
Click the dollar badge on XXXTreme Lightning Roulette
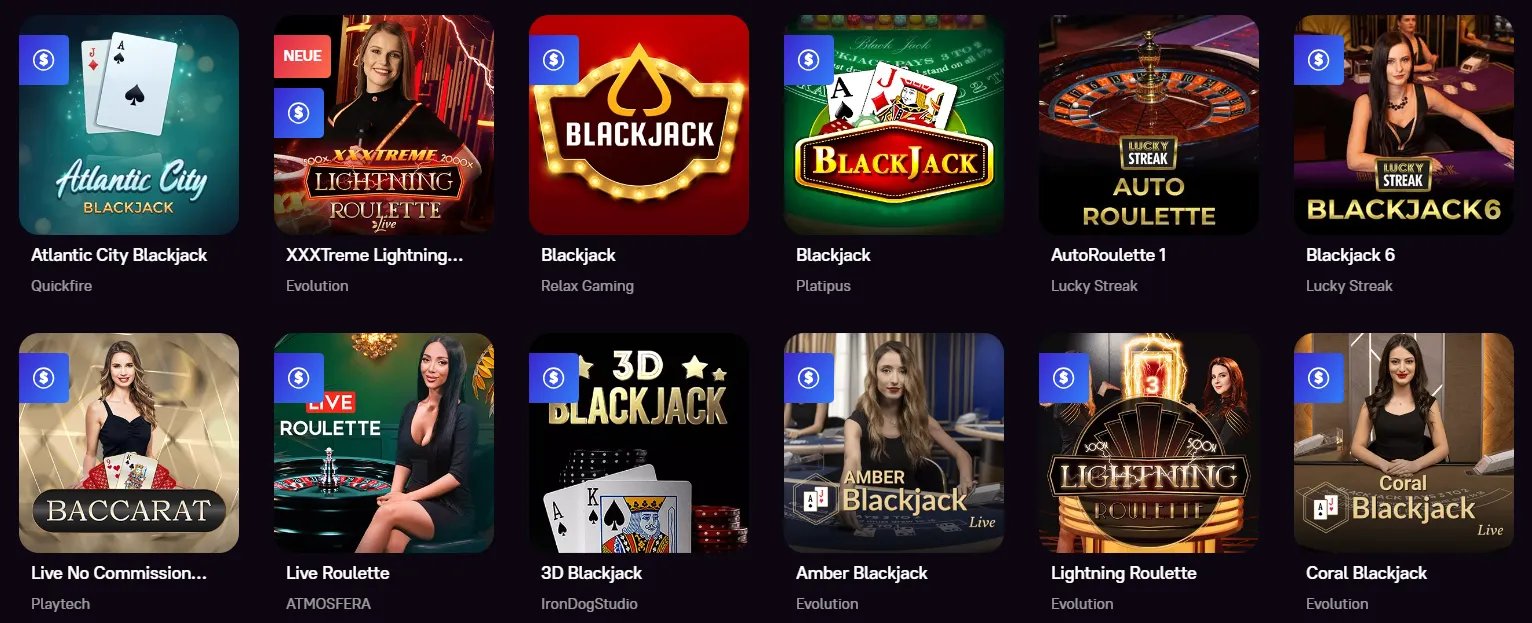298,112
